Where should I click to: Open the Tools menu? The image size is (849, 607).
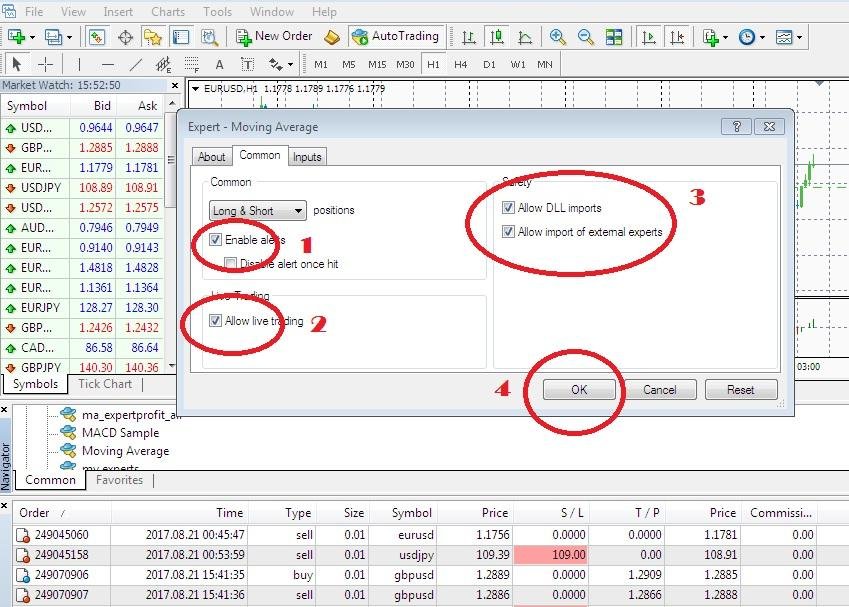pos(218,11)
